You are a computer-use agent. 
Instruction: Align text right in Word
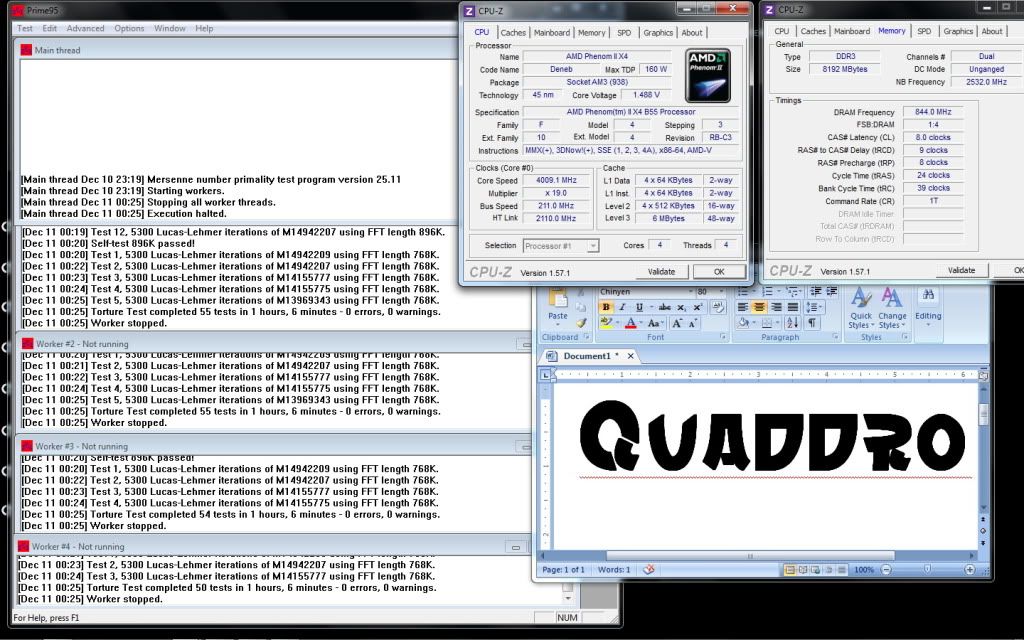pos(776,307)
